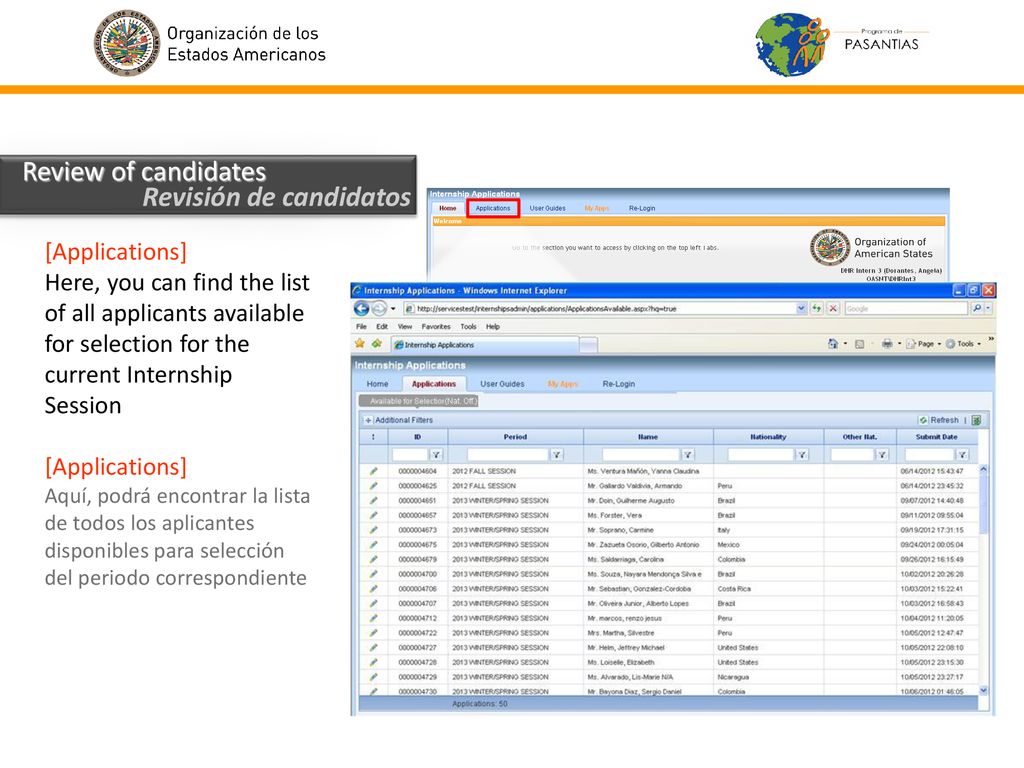Click the Applications tab in the background window
Screen dimensions: 1024x768
(x=493, y=208)
